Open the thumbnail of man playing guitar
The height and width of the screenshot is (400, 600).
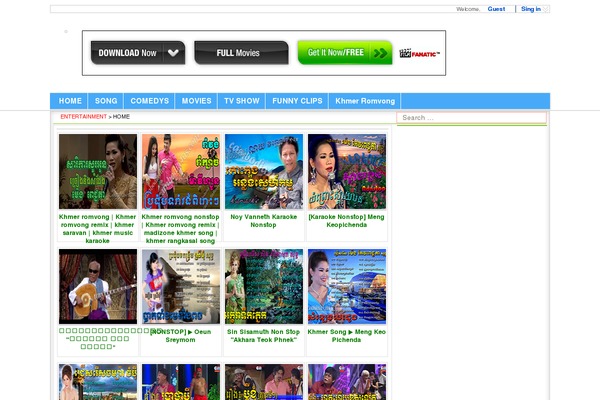tap(98, 286)
